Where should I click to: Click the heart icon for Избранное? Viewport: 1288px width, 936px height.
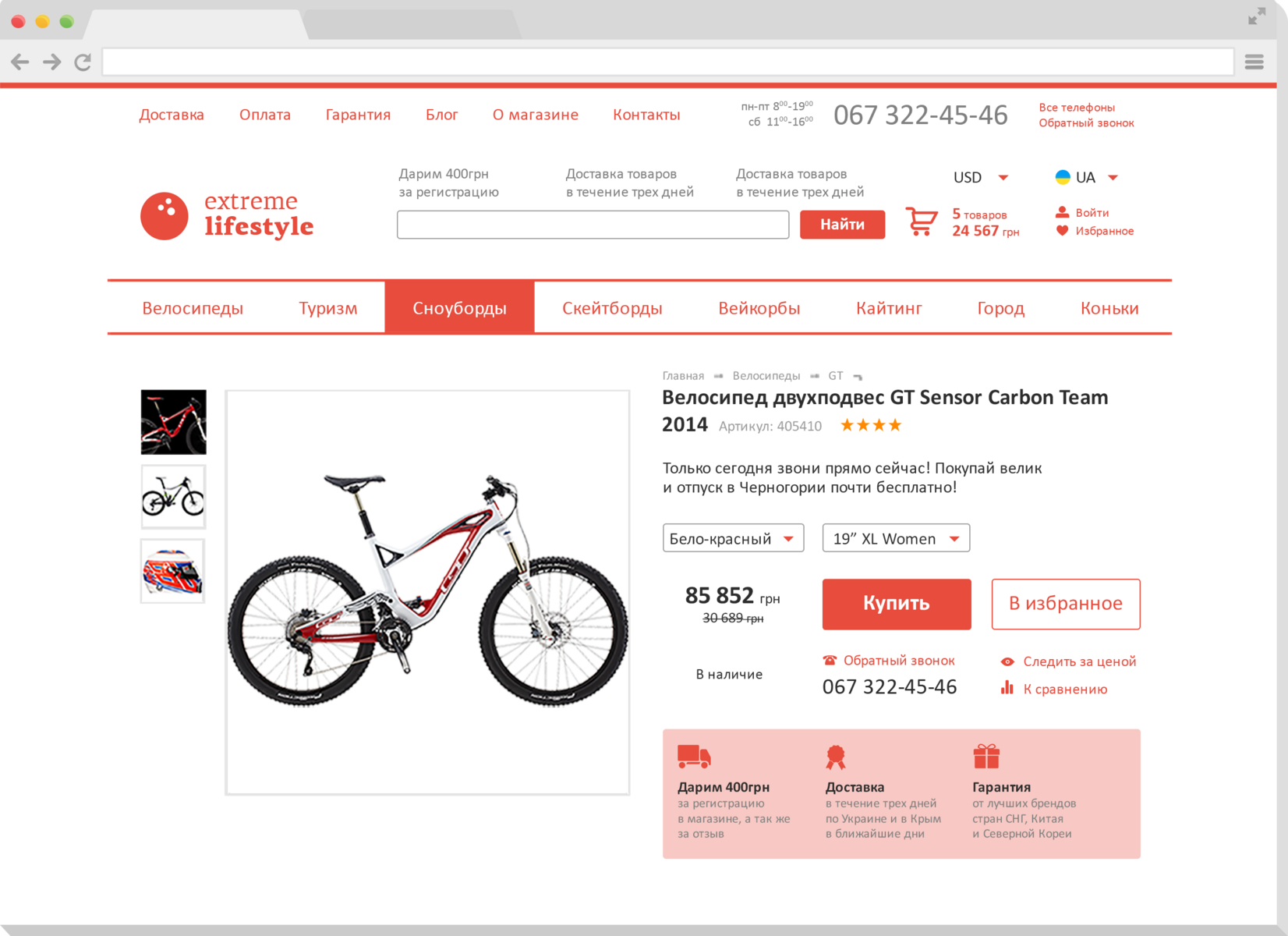tap(1062, 231)
